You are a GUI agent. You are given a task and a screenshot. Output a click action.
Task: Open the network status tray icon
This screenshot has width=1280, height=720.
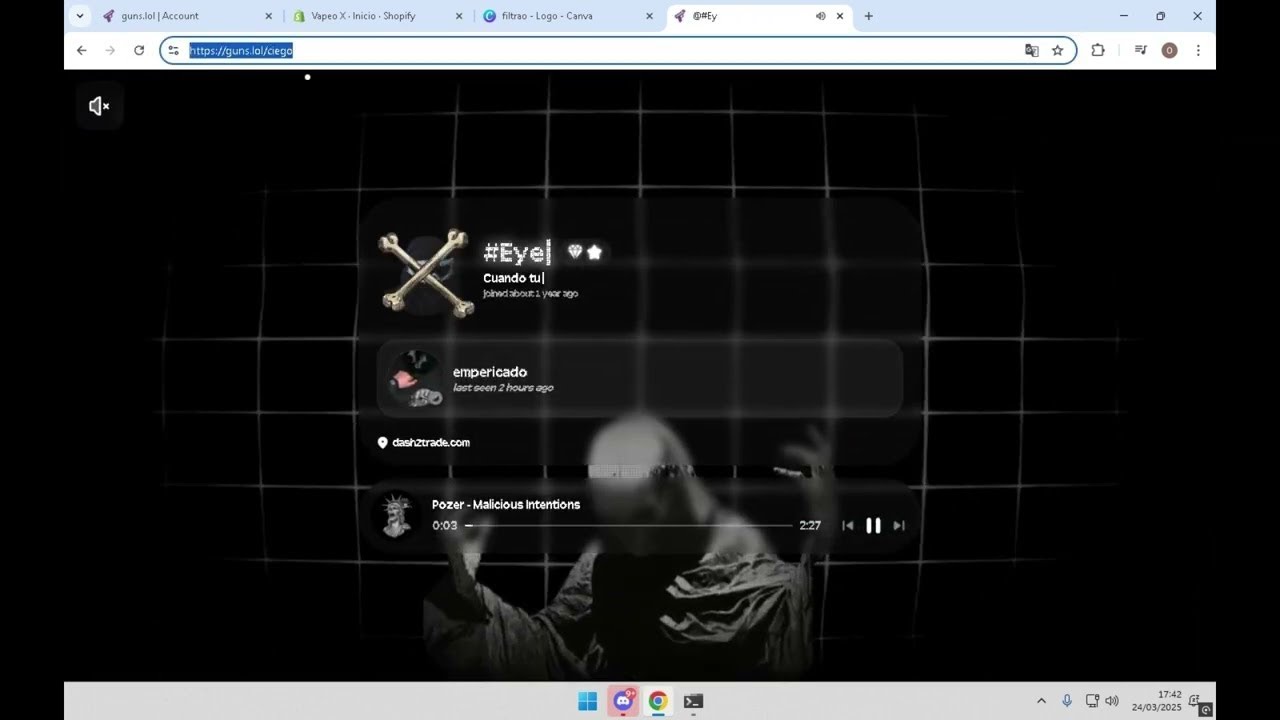pyautogui.click(x=1092, y=701)
